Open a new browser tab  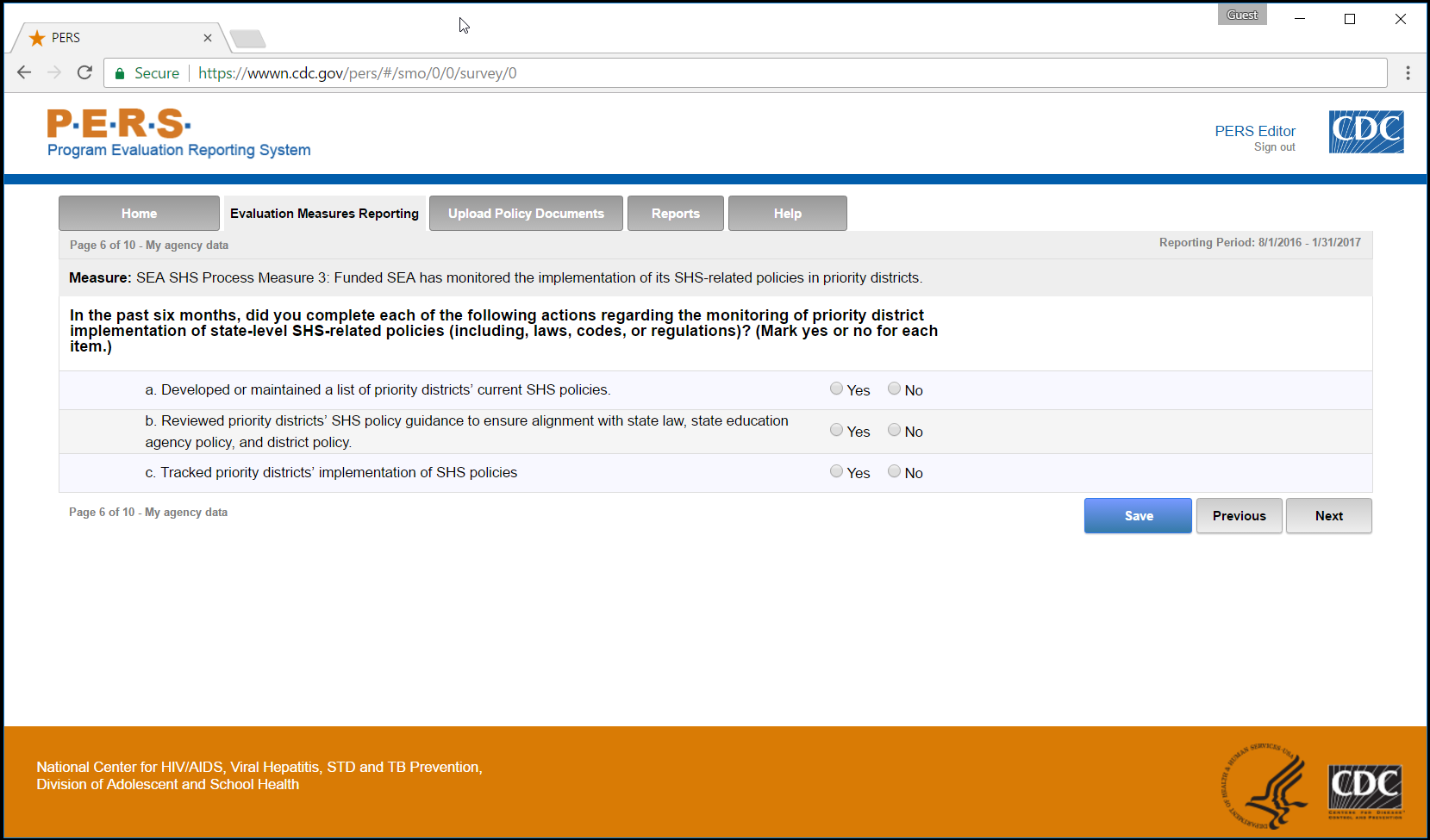(x=247, y=39)
